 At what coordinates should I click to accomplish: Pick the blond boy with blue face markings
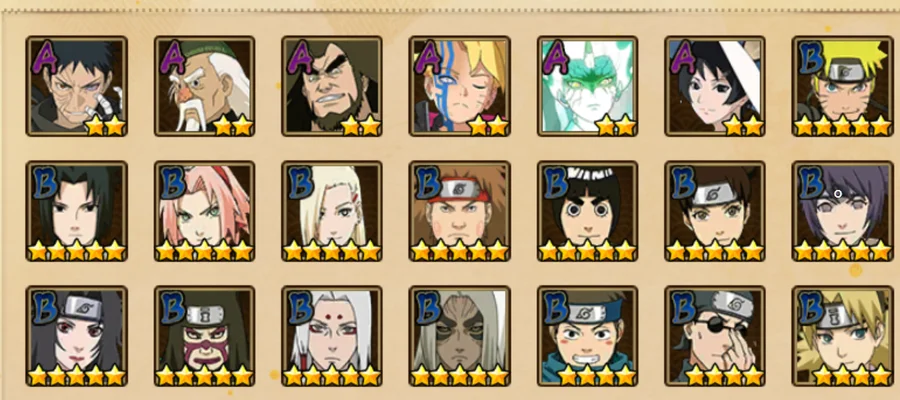[x=460, y=86]
